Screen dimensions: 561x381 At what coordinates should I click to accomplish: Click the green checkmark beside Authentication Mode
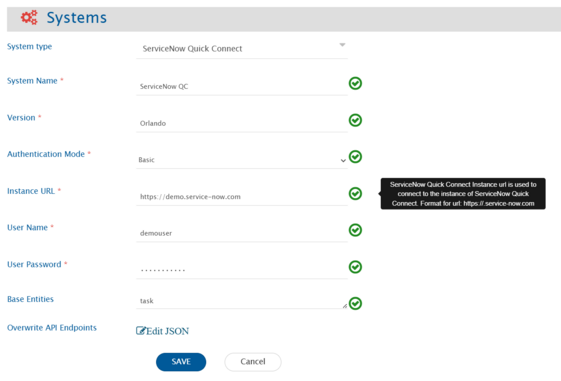(355, 157)
